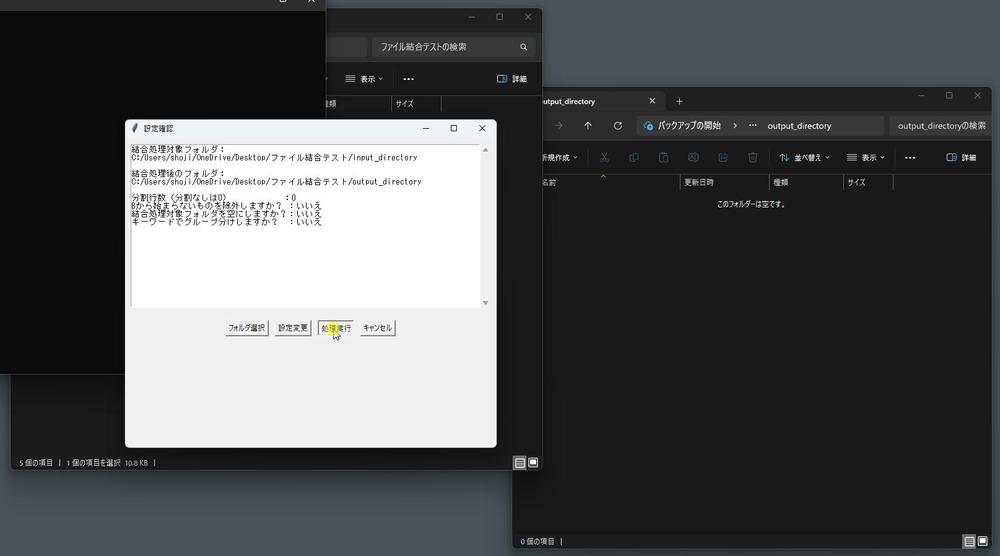Click the down scroll arrow in the 設定確認 text area

tap(485, 303)
